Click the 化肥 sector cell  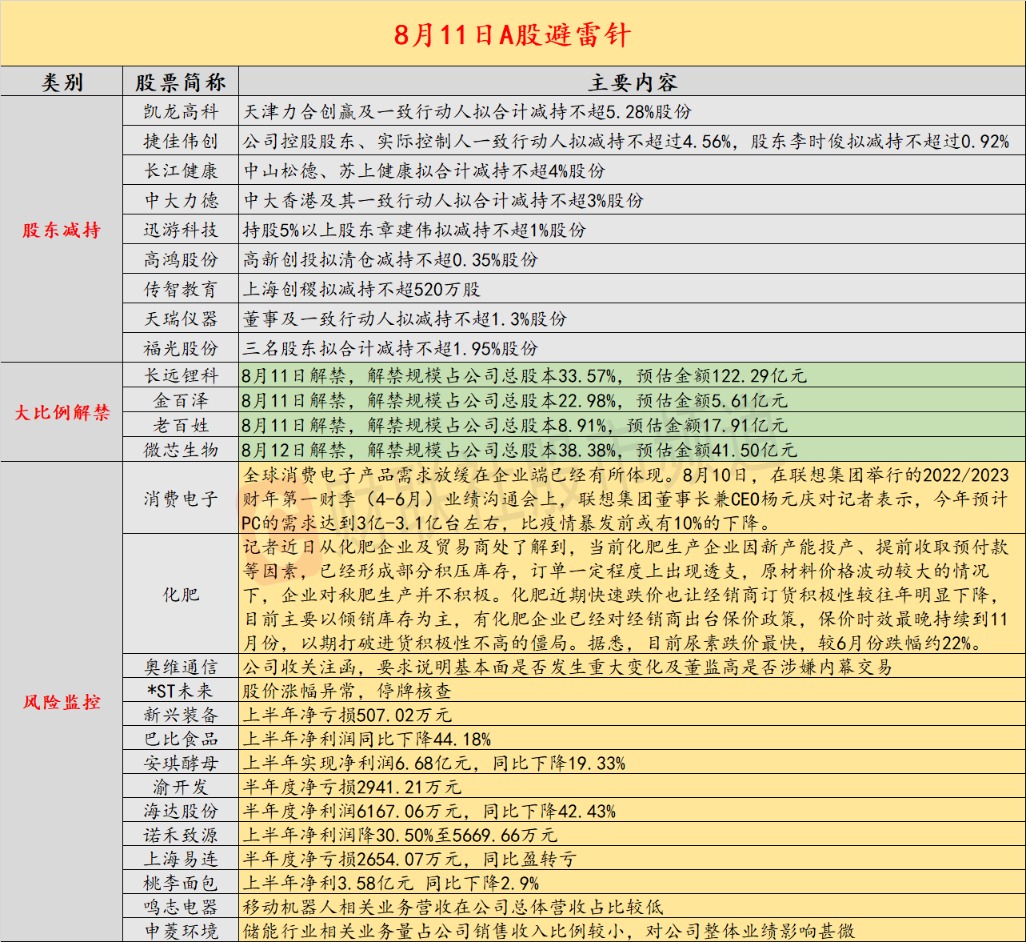180,594
